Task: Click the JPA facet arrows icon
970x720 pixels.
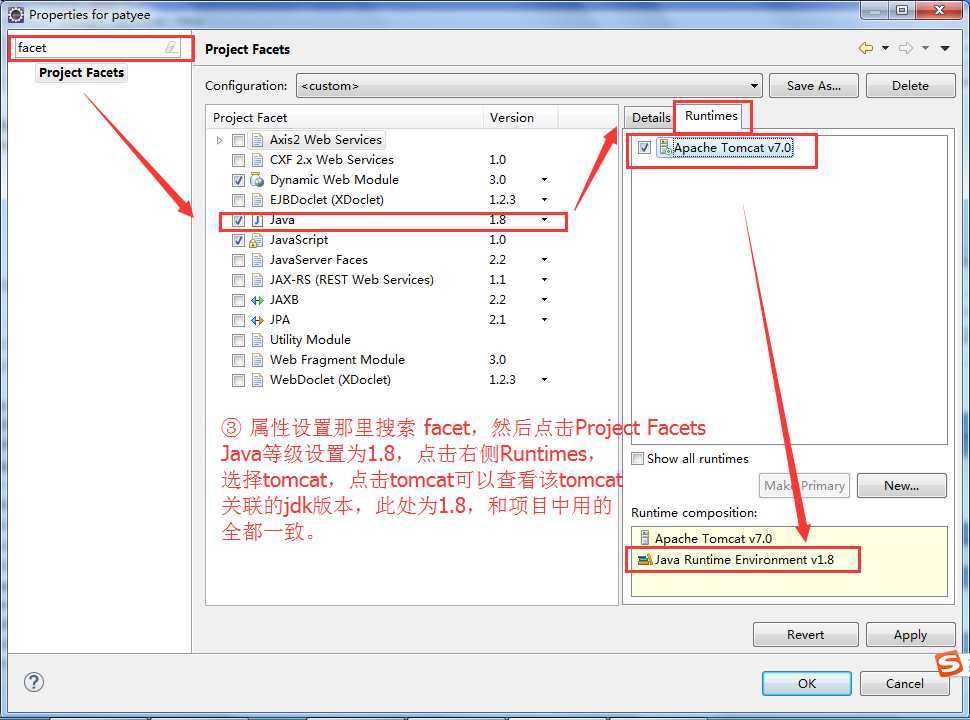Action: point(257,320)
